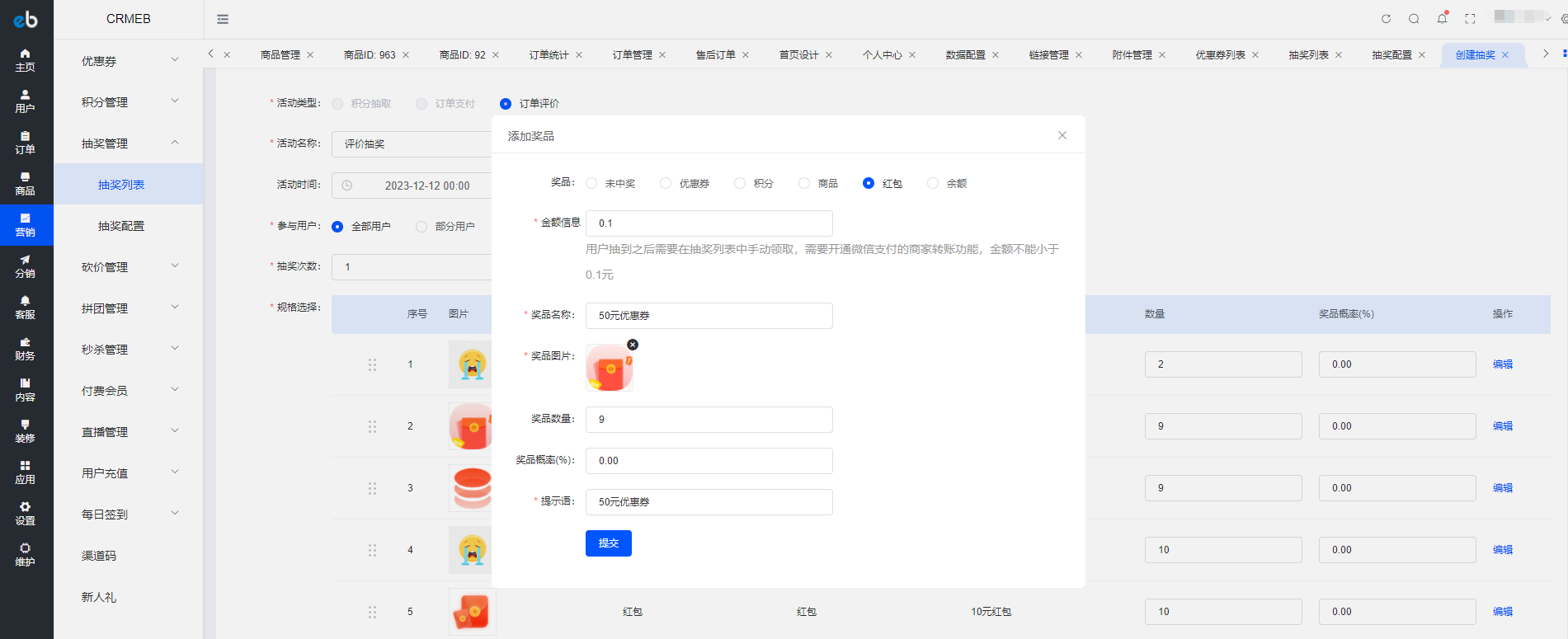Viewport: 1568px width, 639px height.
Task: Select the 余额 prize option
Action: pos(947,183)
